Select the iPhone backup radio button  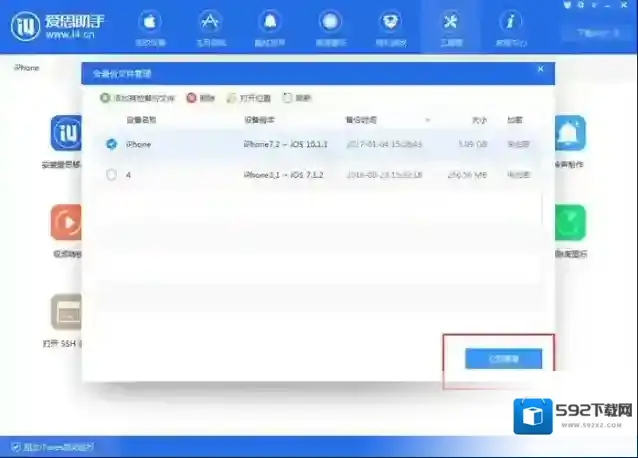[x=111, y=145]
